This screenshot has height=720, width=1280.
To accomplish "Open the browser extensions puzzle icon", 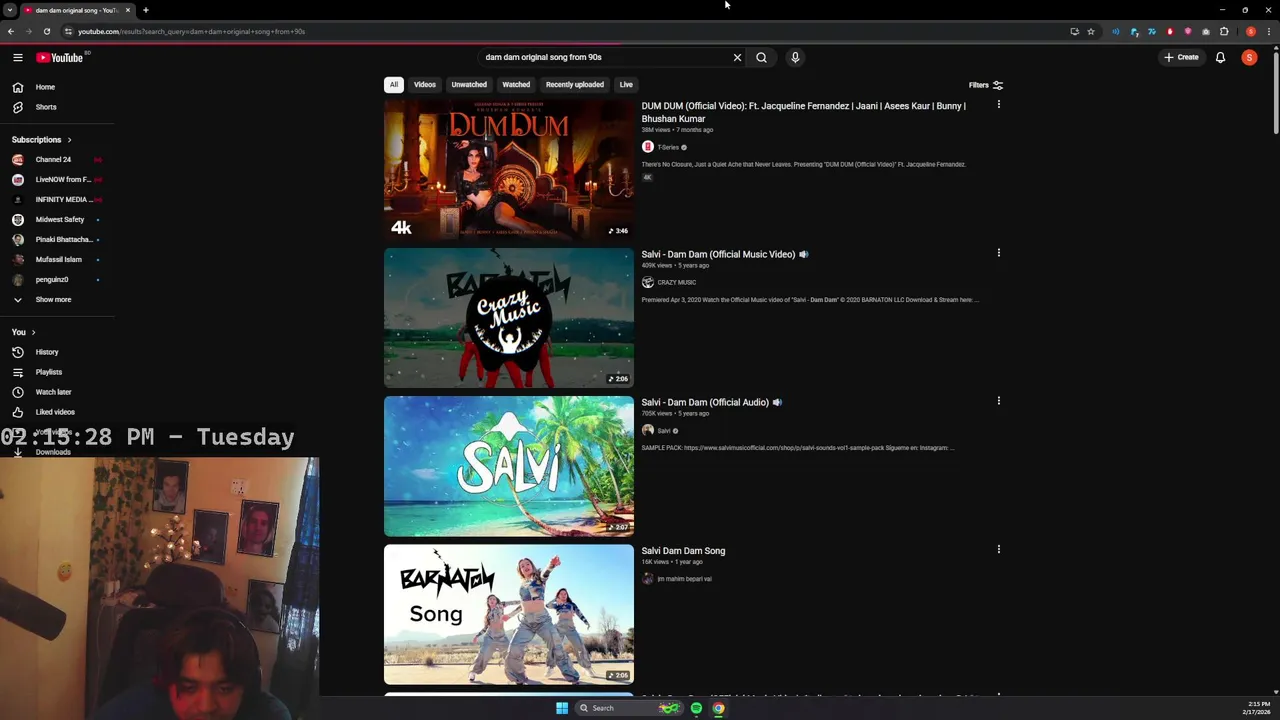I will pos(1223,31).
